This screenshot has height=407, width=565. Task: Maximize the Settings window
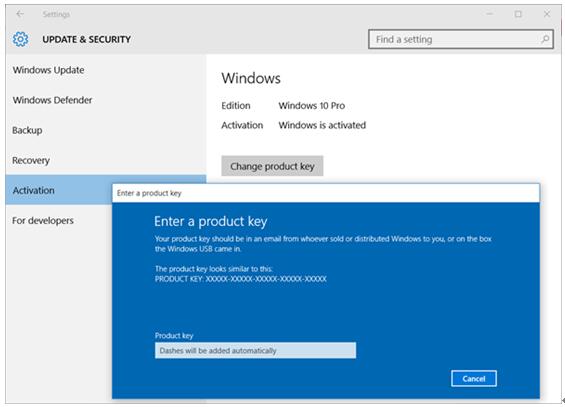[518, 14]
